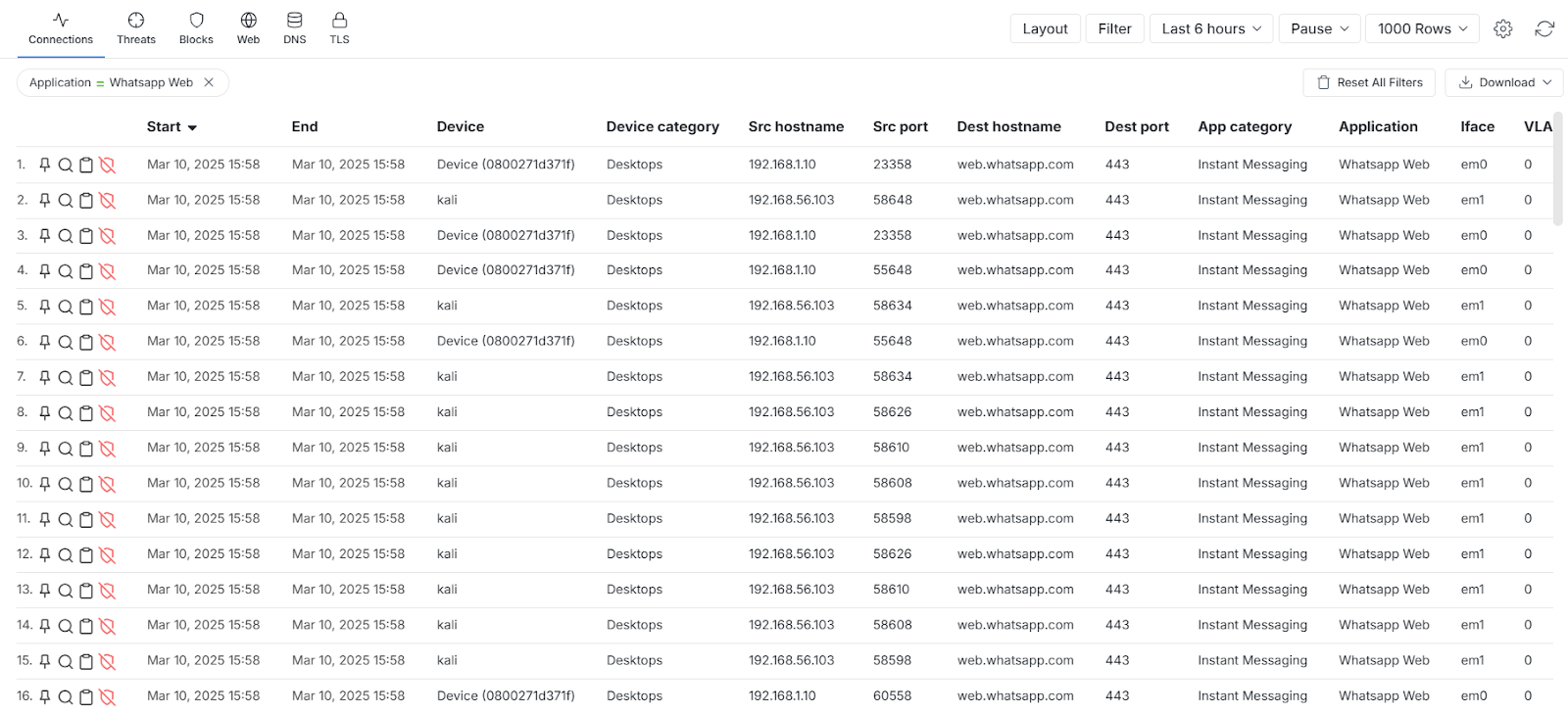Click the pin icon on row 2
This screenshot has width=1568, height=714.
tap(44, 201)
